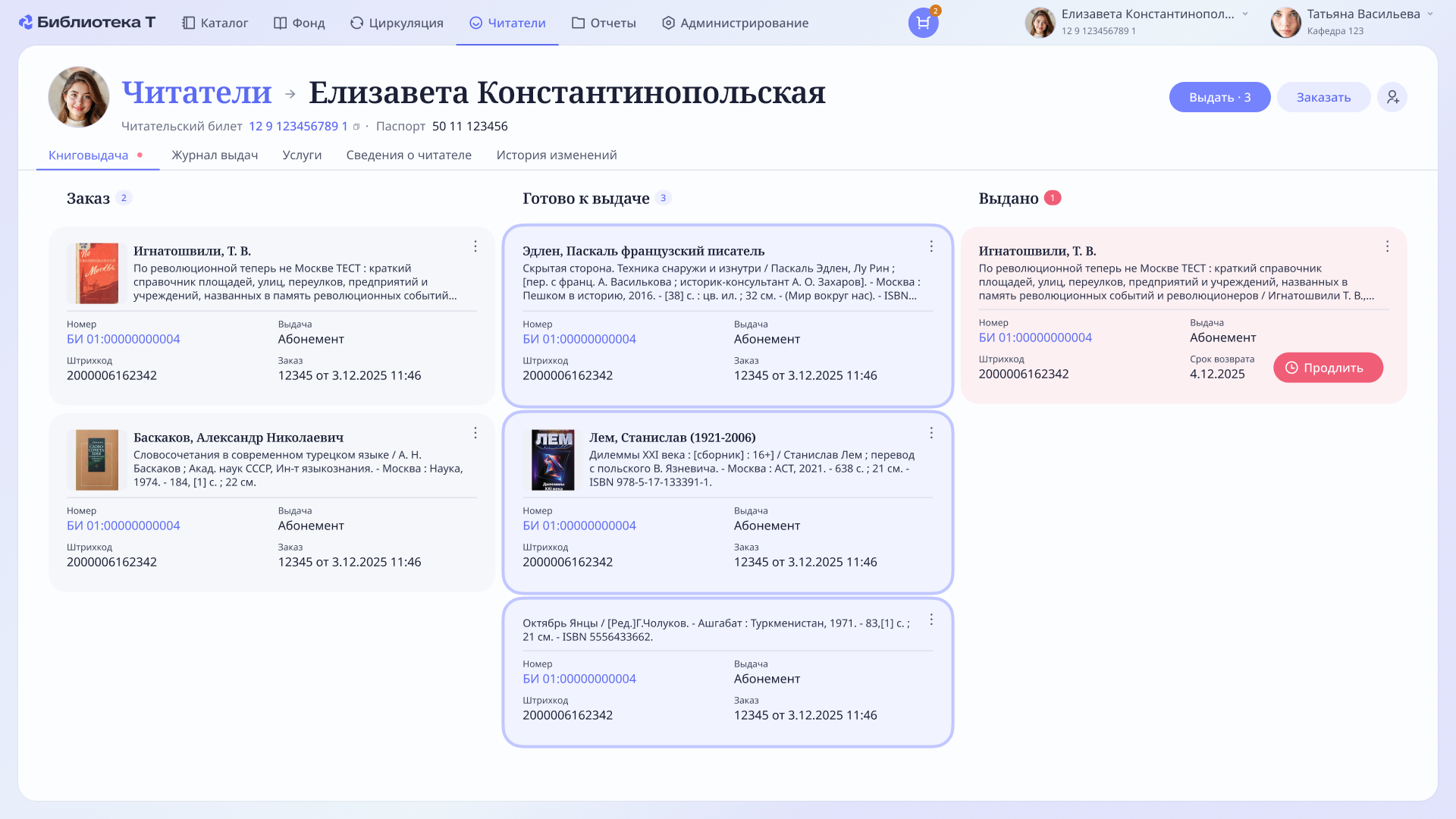Viewport: 1456px width, 819px height.
Task: Open the Каталог section icon
Action: [187, 23]
